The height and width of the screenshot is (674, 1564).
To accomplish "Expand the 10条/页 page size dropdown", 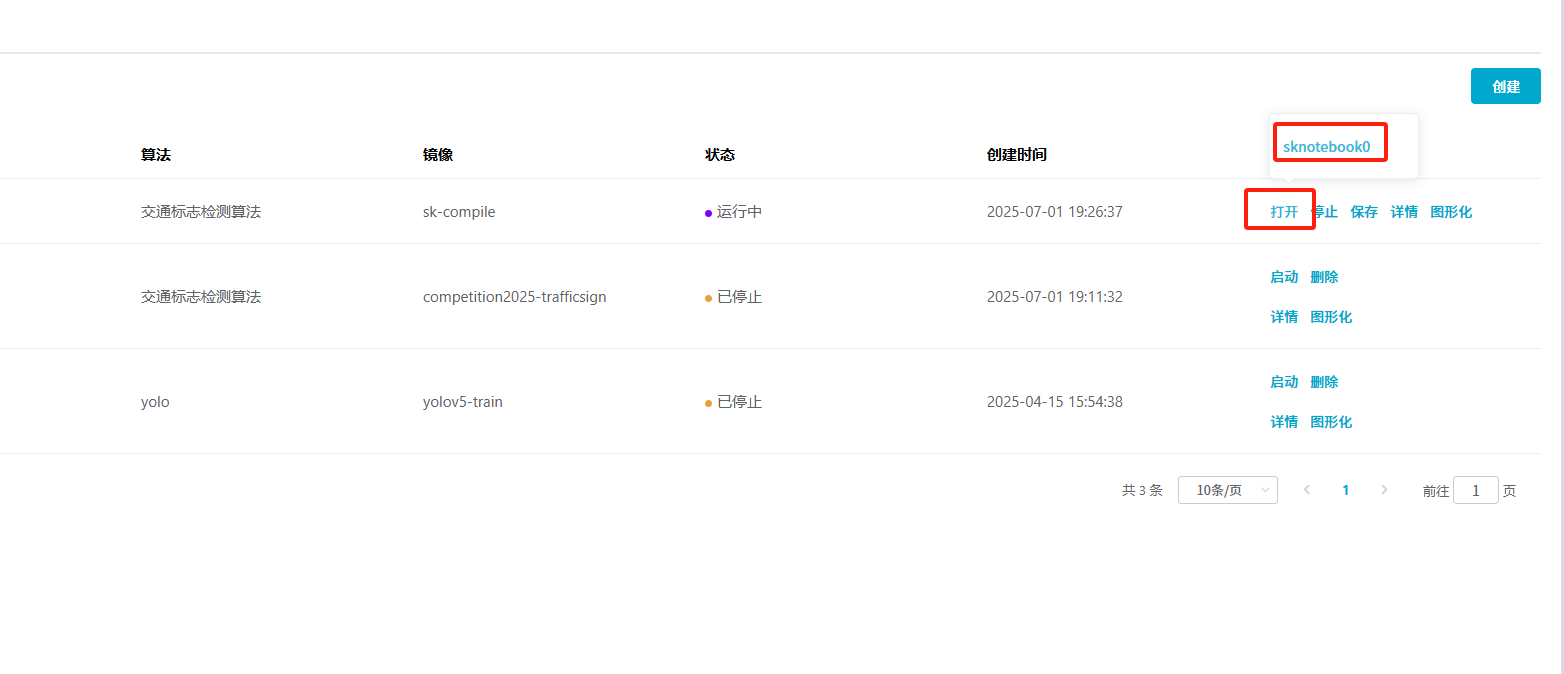I will click(1227, 490).
